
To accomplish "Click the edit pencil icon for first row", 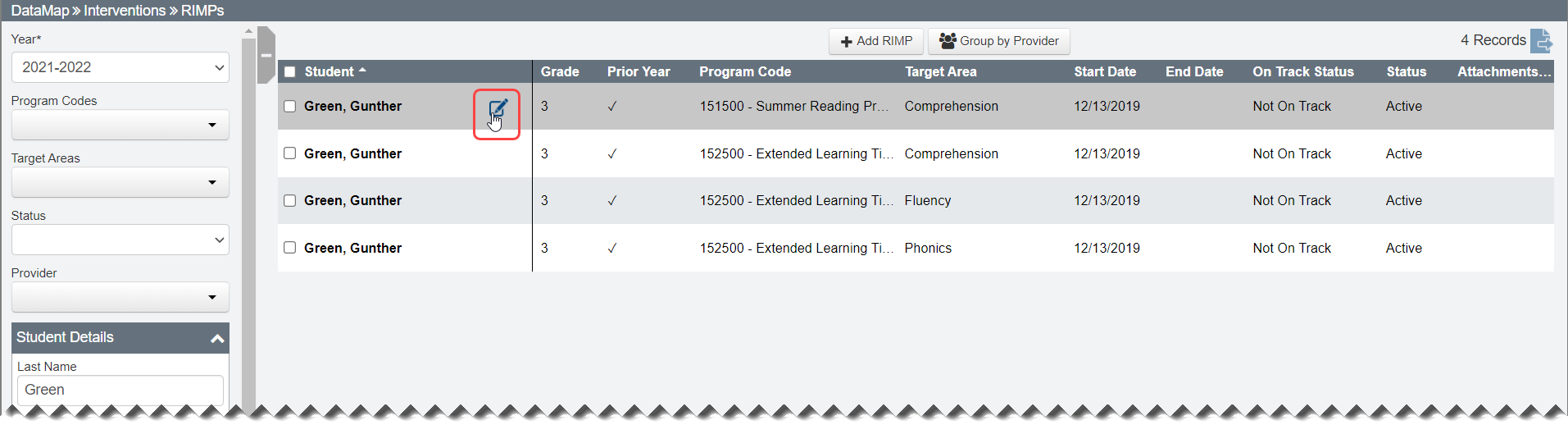I will pyautogui.click(x=498, y=108).
